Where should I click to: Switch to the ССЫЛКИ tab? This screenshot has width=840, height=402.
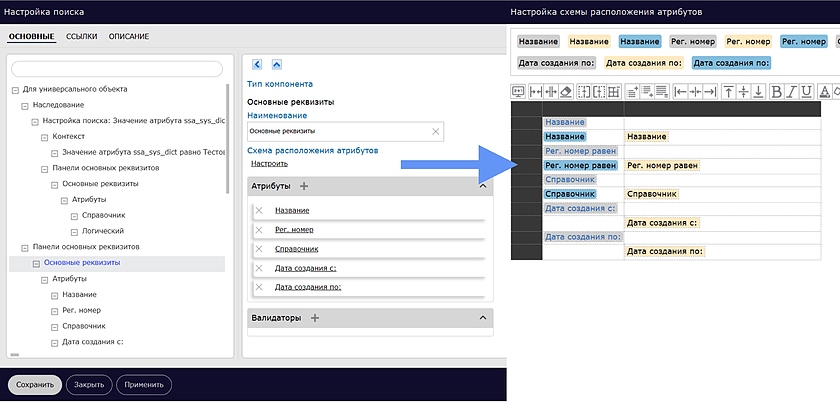[x=82, y=37]
